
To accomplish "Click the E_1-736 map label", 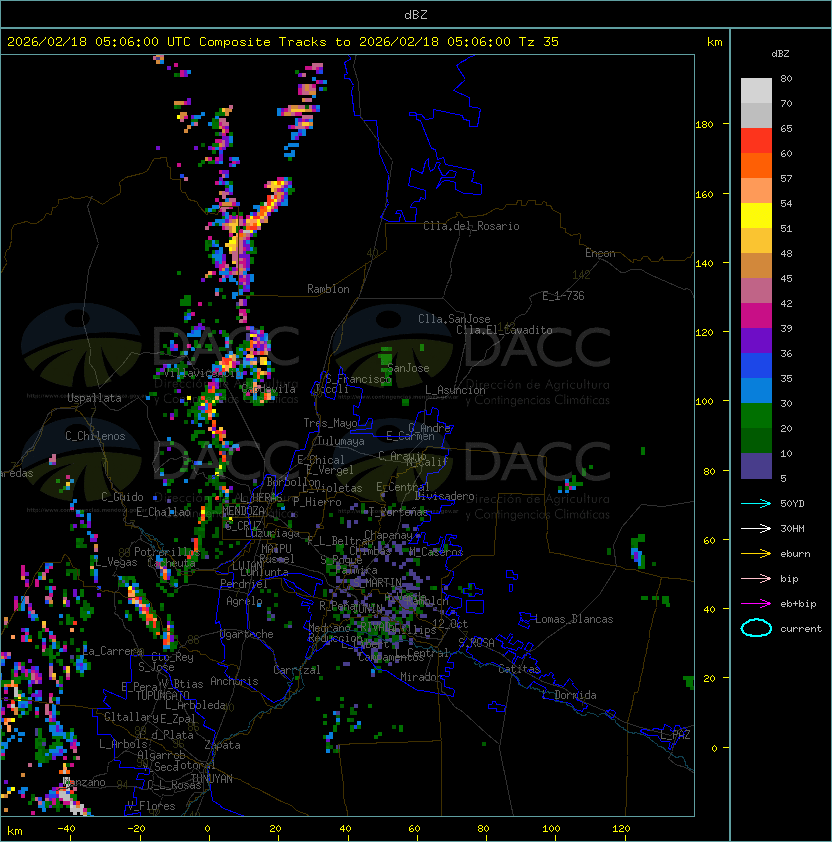I will point(563,296).
